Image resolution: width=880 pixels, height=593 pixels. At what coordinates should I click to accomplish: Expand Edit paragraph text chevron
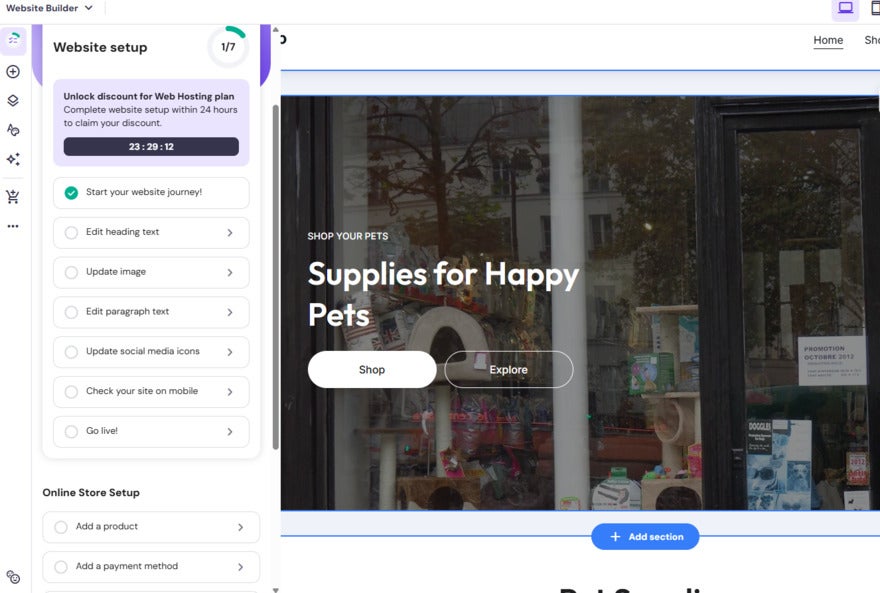pyautogui.click(x=230, y=312)
